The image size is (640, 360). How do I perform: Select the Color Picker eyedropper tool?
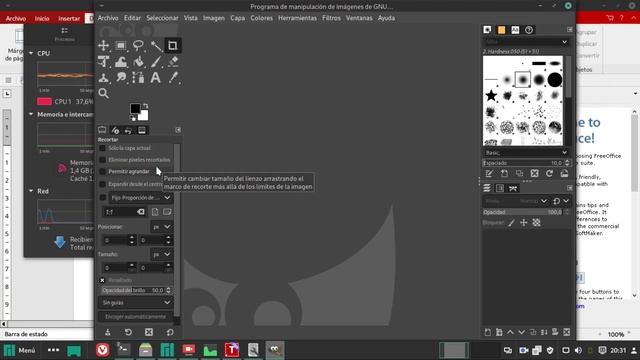point(173,78)
